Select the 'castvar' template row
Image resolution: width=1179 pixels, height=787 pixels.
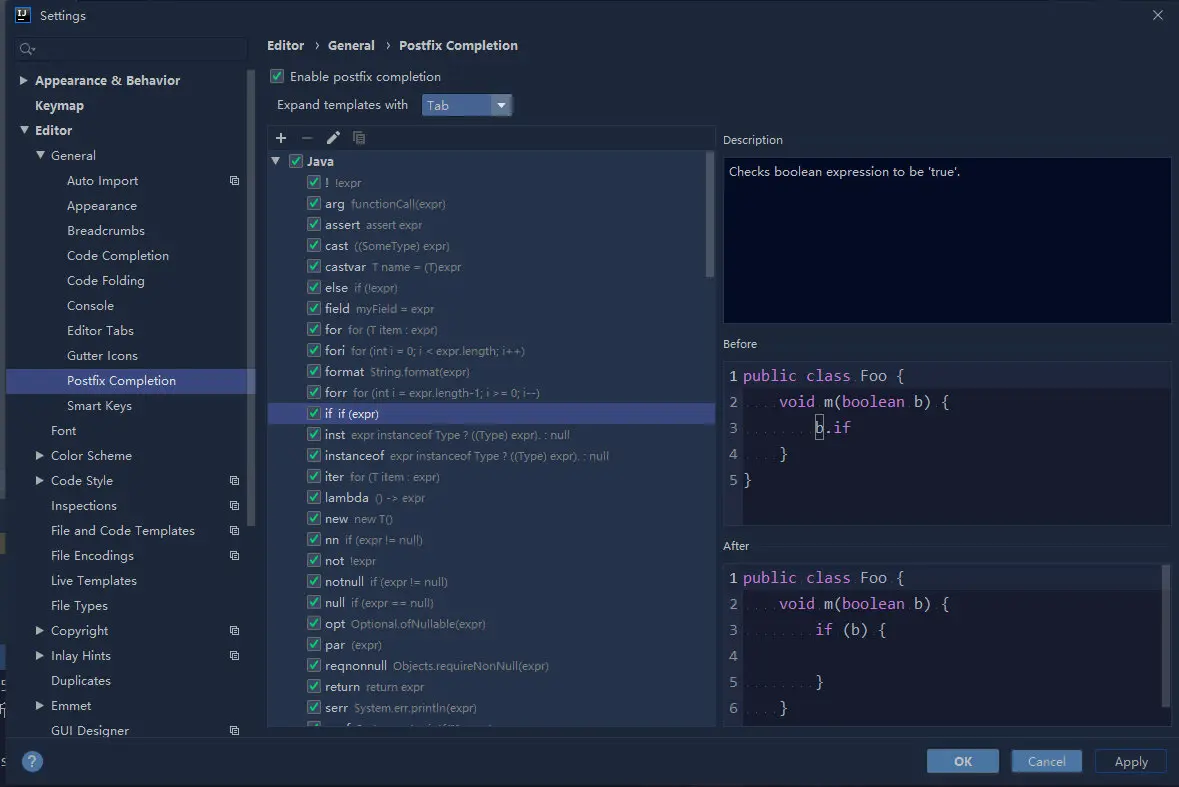click(491, 266)
